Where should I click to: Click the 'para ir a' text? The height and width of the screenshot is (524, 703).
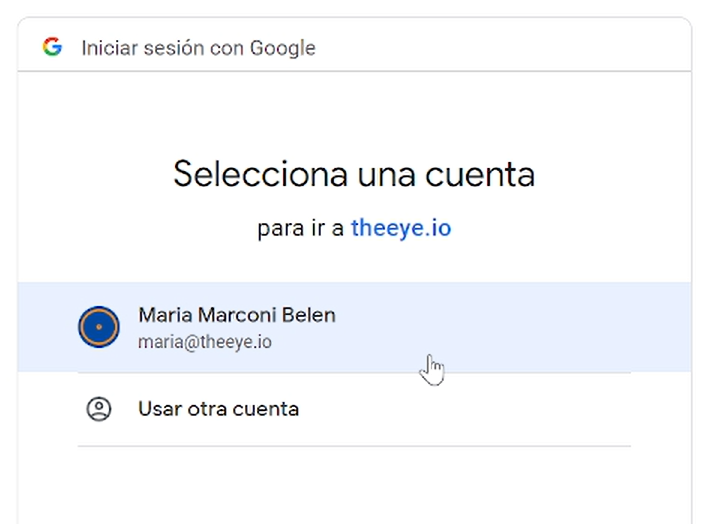300,229
